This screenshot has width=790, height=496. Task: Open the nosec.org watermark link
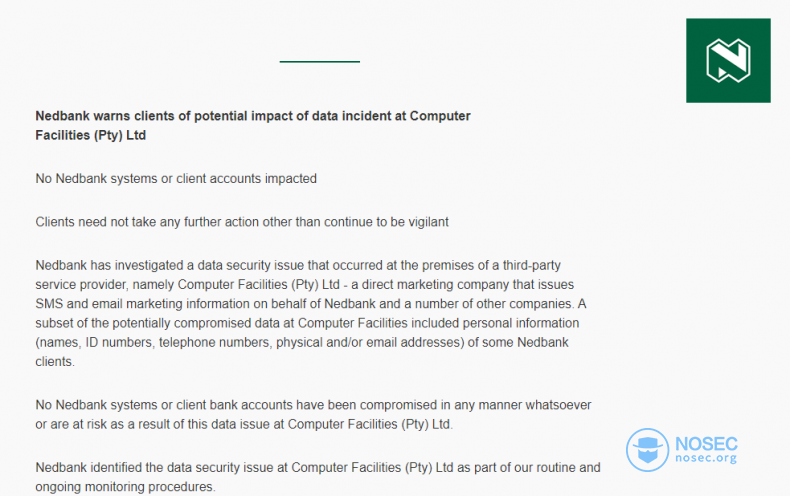point(706,458)
